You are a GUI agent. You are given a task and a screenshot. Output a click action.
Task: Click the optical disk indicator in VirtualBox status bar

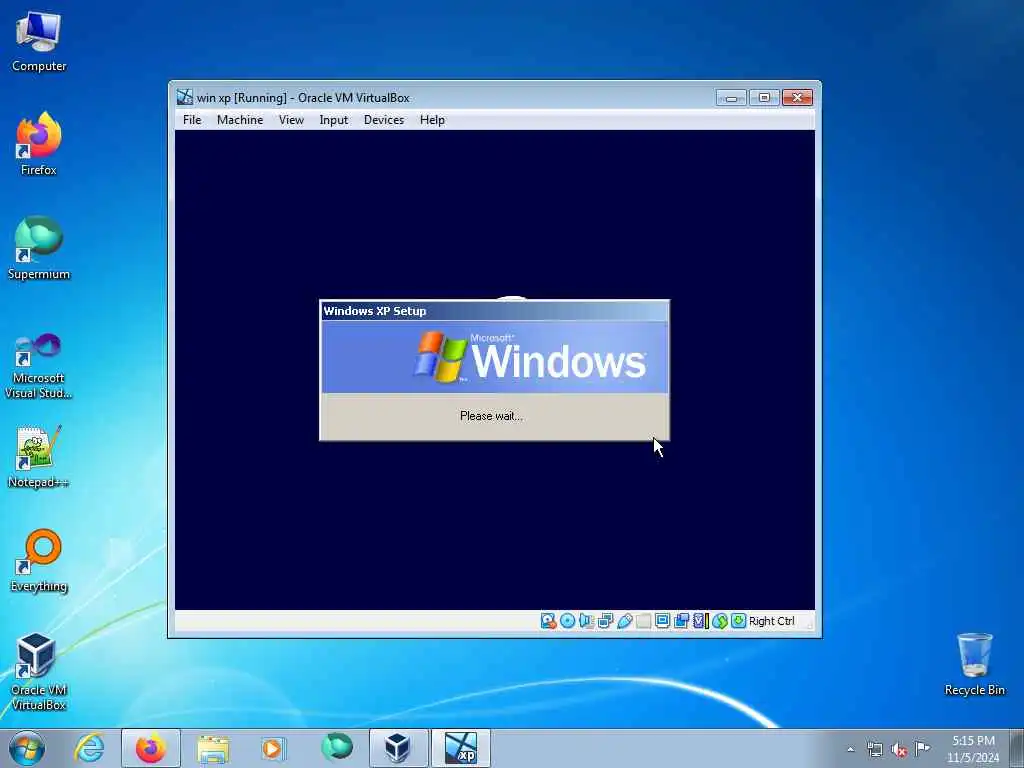[568, 621]
